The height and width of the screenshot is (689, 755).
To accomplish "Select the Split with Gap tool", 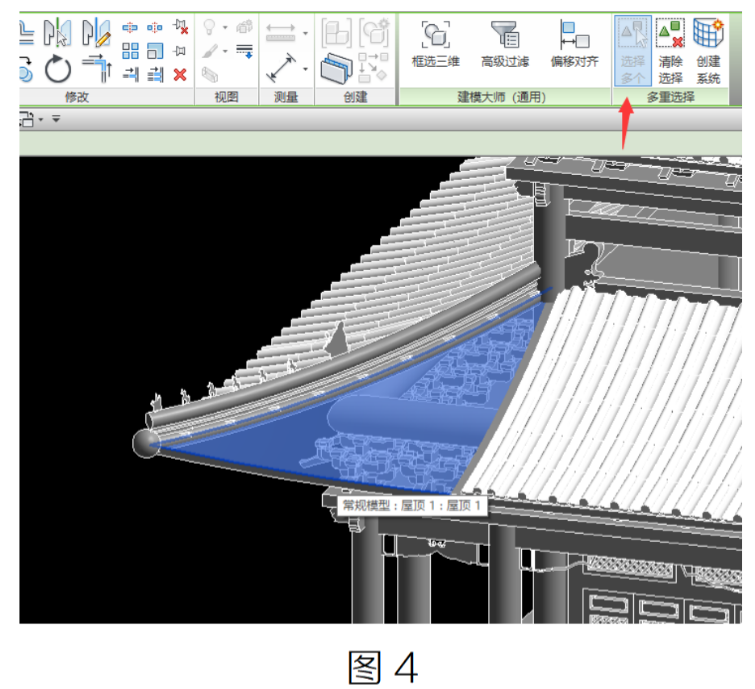I will tap(155, 27).
